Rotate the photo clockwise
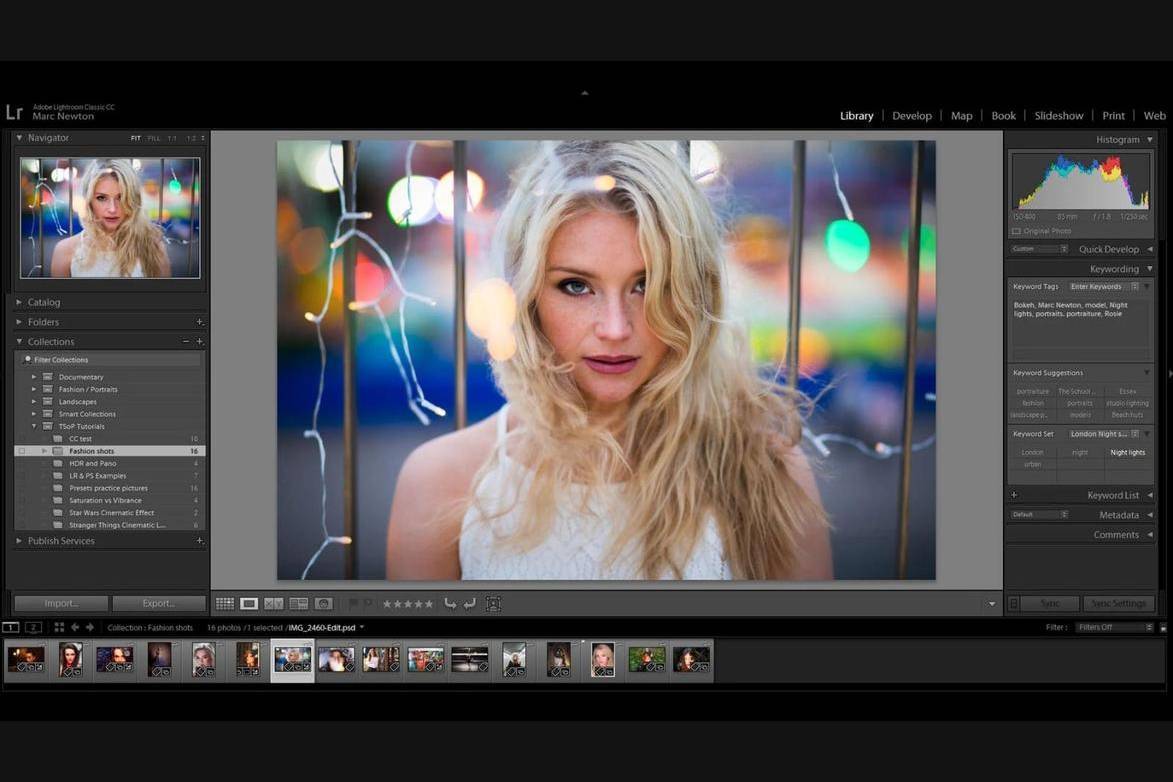The image size is (1173, 782). (x=470, y=603)
